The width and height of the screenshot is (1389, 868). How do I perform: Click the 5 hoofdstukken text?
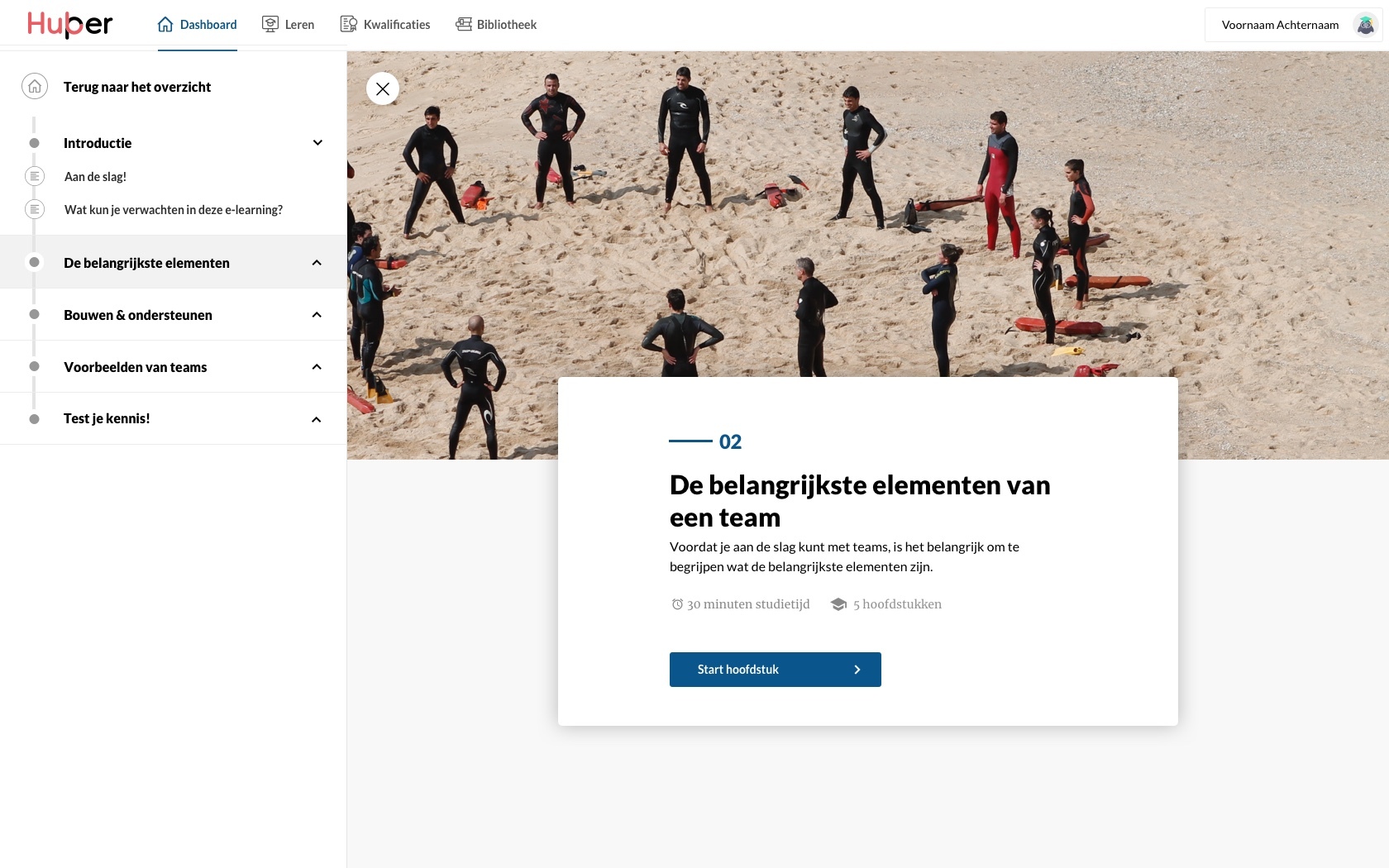pos(897,604)
